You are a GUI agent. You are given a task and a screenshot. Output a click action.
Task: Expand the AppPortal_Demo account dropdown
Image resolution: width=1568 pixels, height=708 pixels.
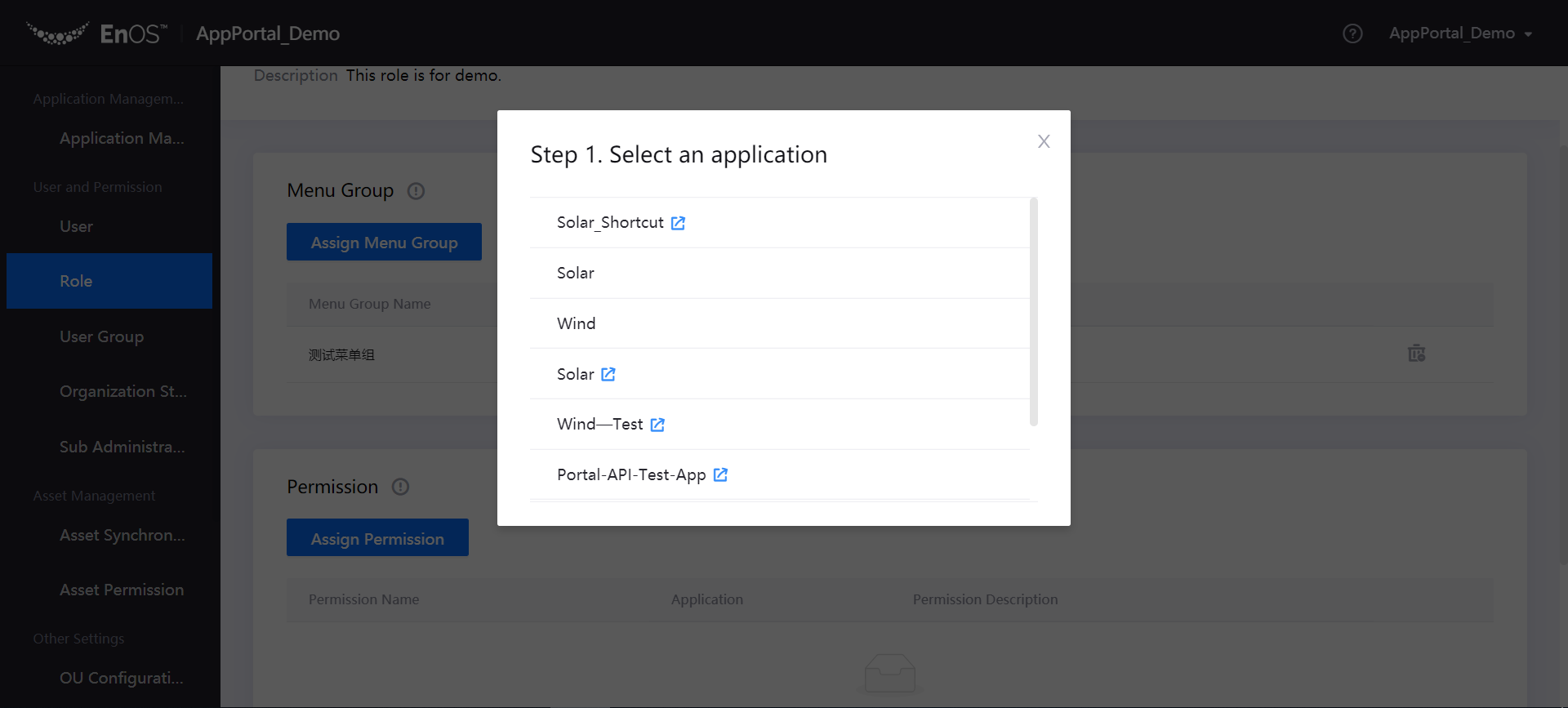tap(1460, 33)
